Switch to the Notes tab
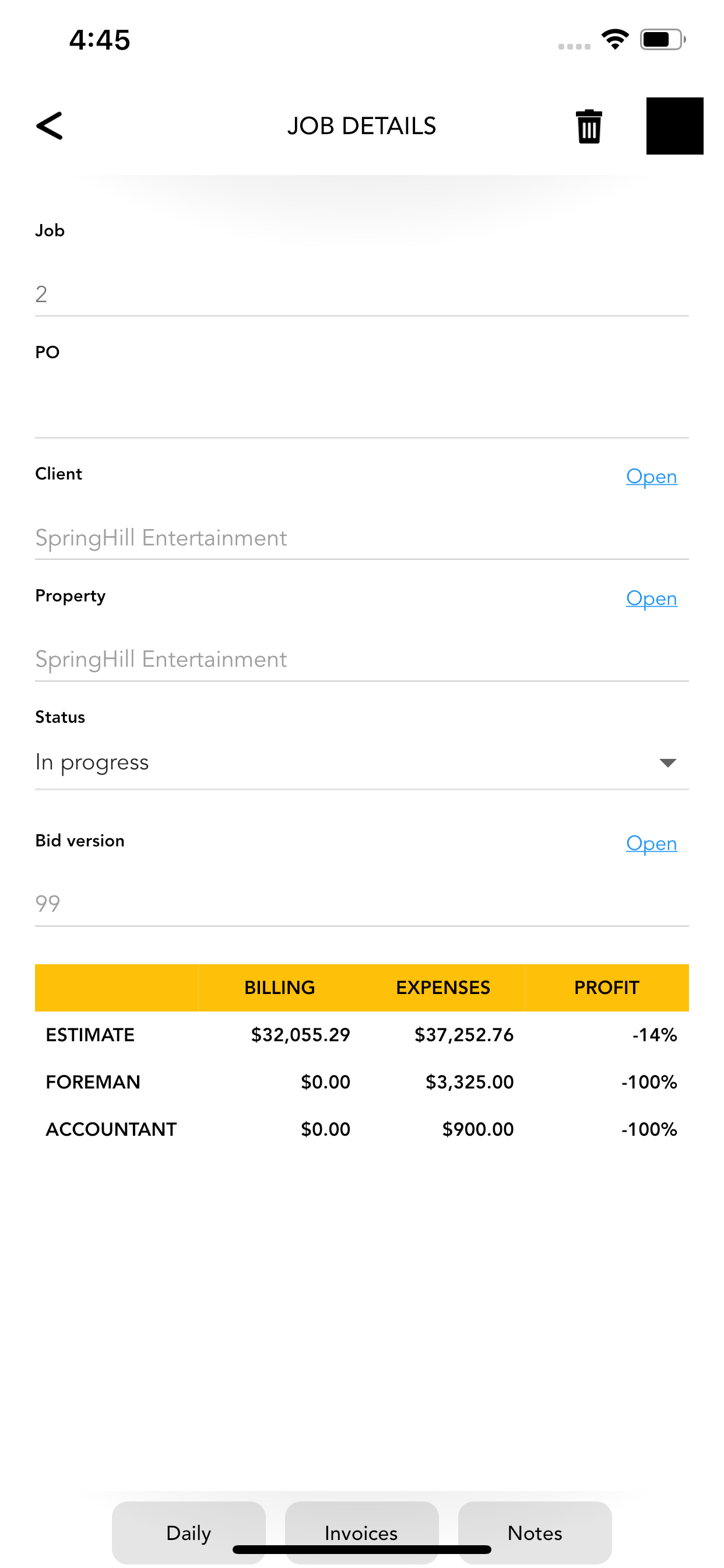The image size is (724, 1568). point(534,1531)
